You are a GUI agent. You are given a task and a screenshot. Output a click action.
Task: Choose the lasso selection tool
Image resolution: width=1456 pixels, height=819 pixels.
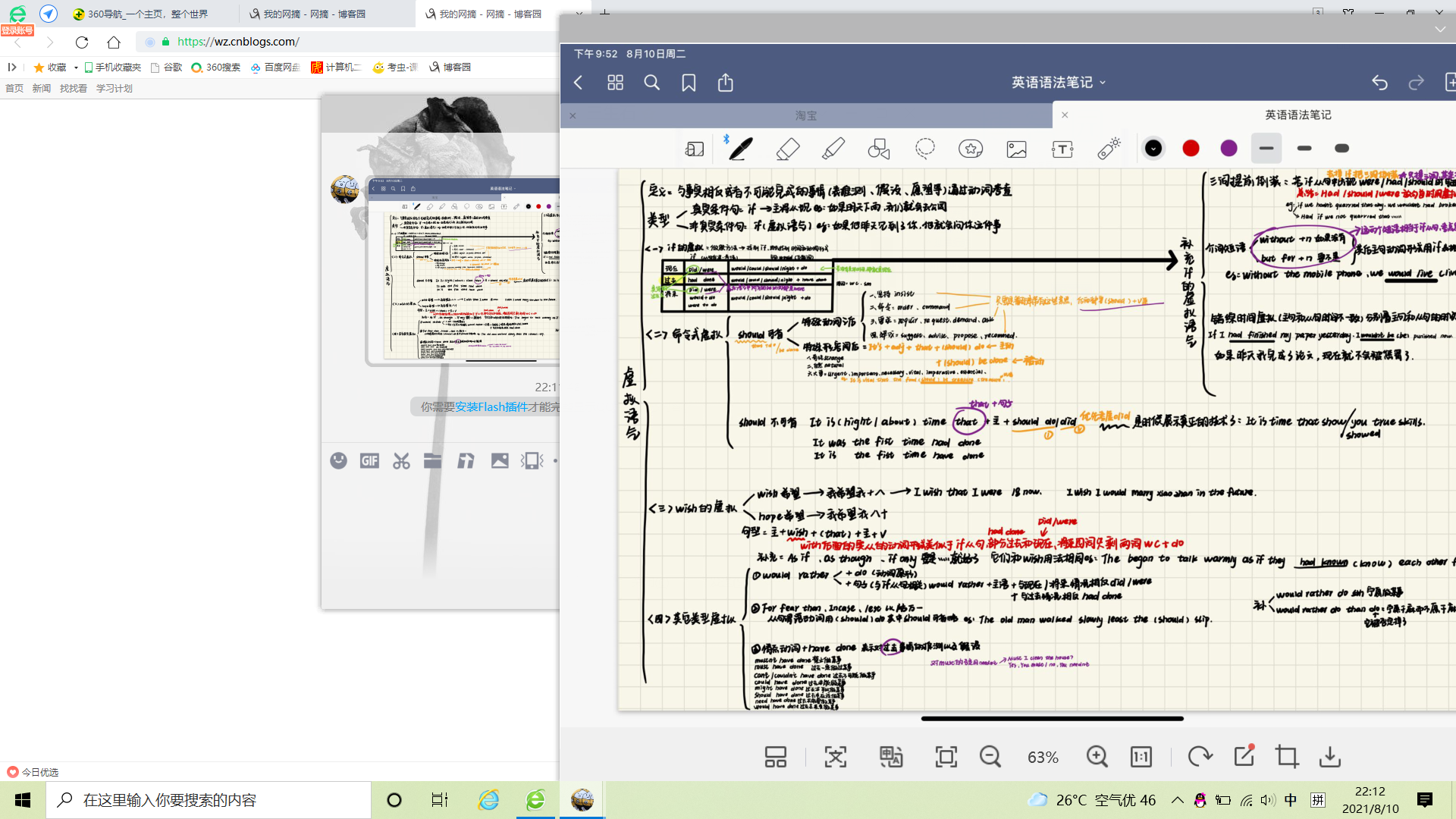[924, 149]
